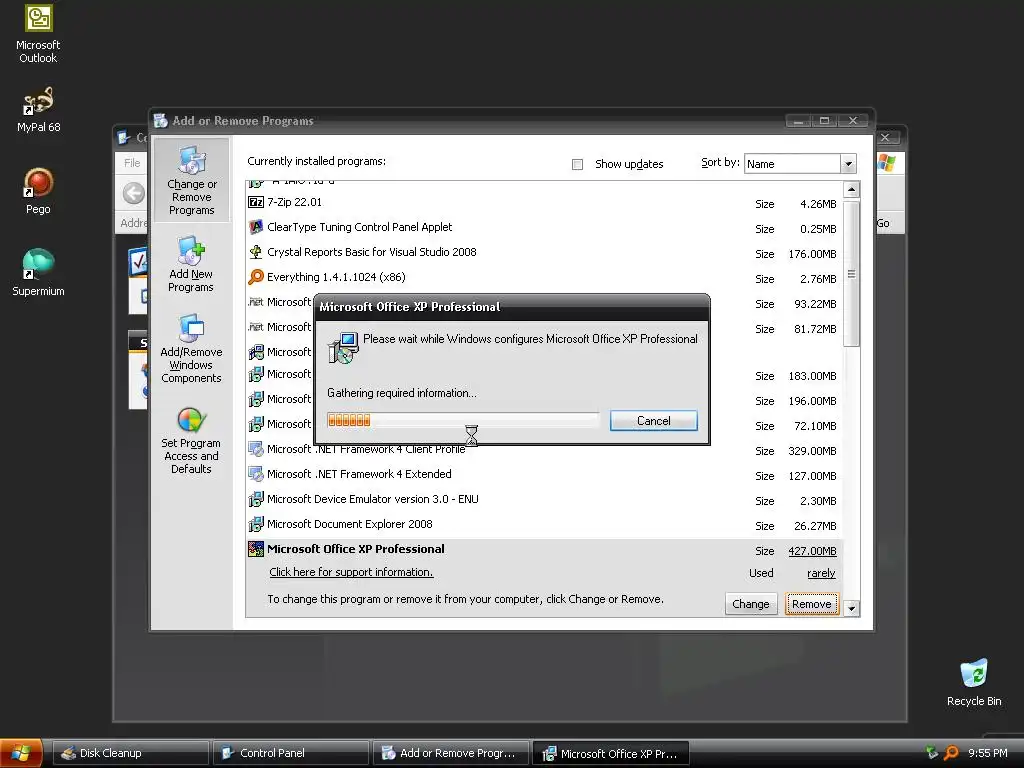Click Microsoft Office XP Professional dialog title bar
The width and height of the screenshot is (1024, 768).
[x=512, y=307]
